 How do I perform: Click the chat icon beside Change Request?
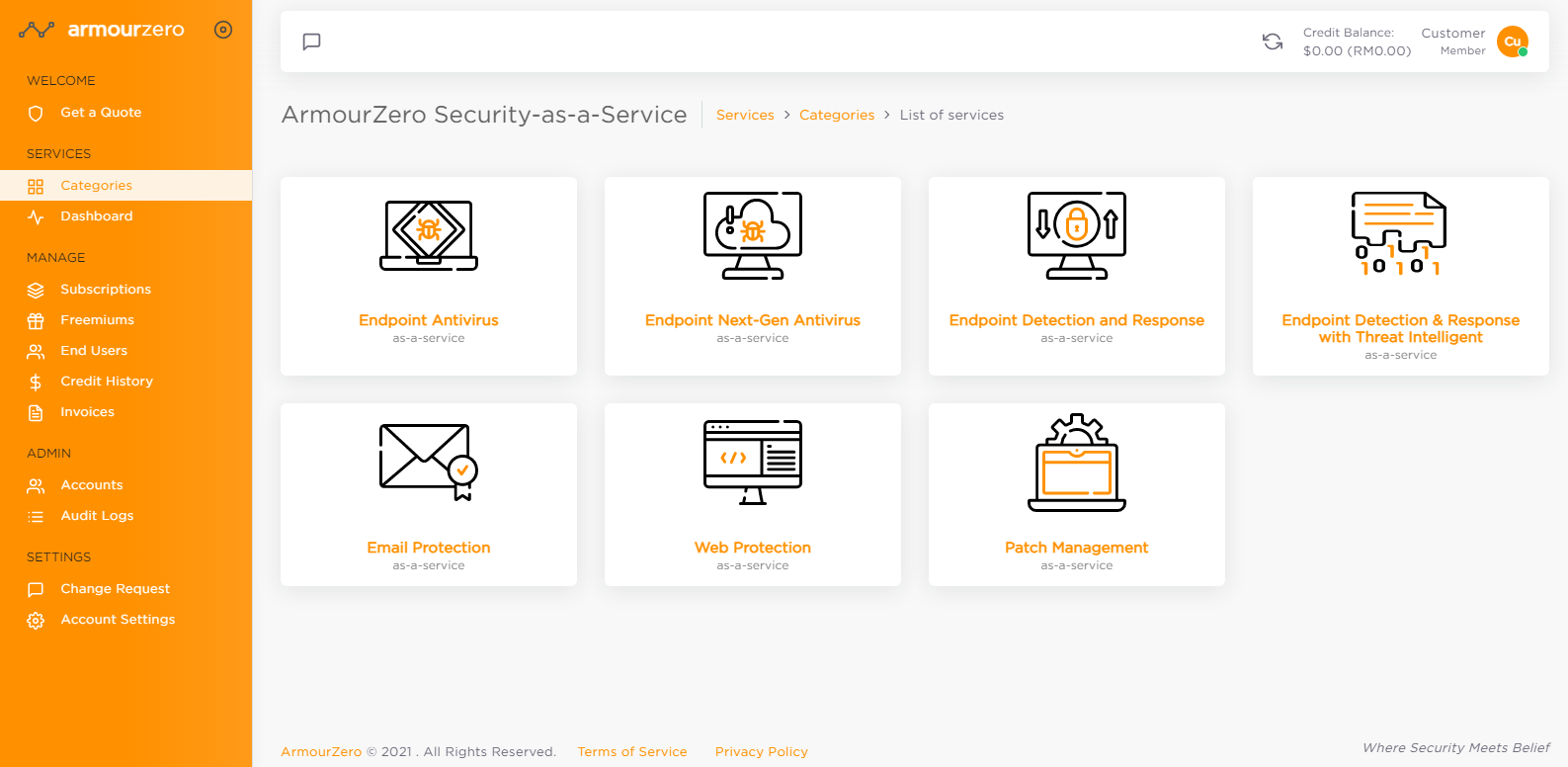pyautogui.click(x=36, y=590)
